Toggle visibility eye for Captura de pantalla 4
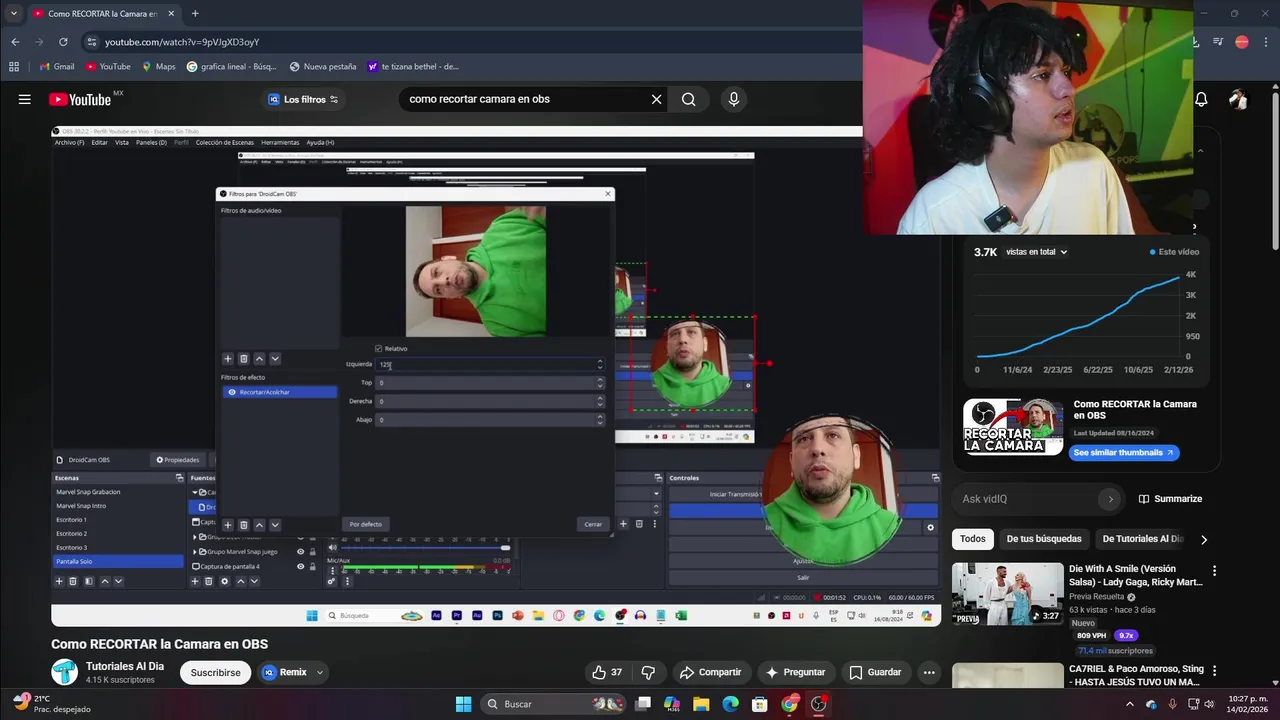 pos(300,566)
